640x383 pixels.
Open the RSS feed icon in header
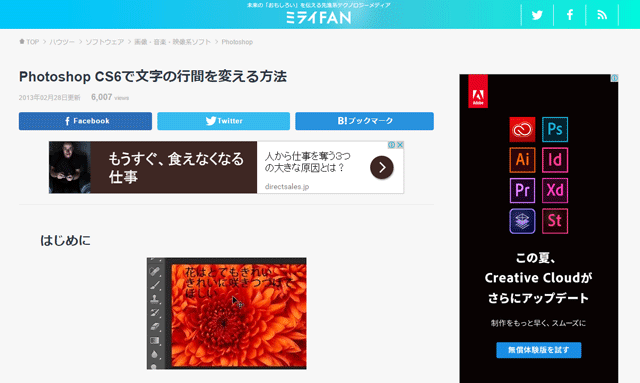pos(602,15)
